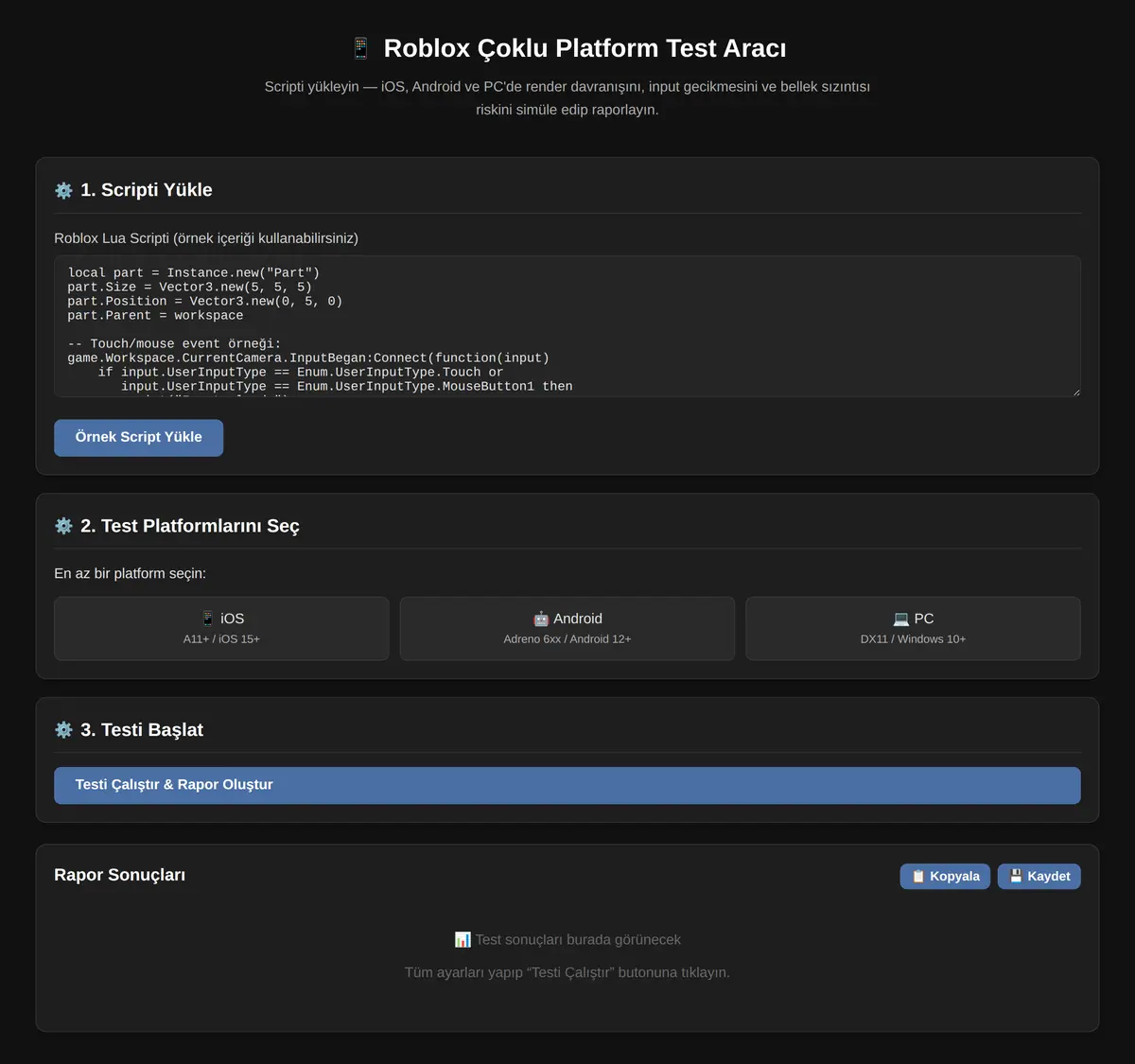The height and width of the screenshot is (1064, 1135).
Task: Click the text En az bir platform seçin:
Action: (130, 573)
